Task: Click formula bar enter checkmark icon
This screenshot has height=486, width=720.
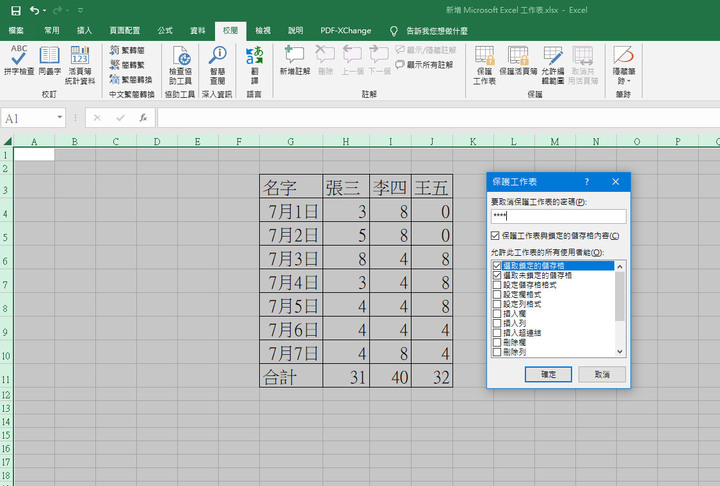Action: pos(120,118)
